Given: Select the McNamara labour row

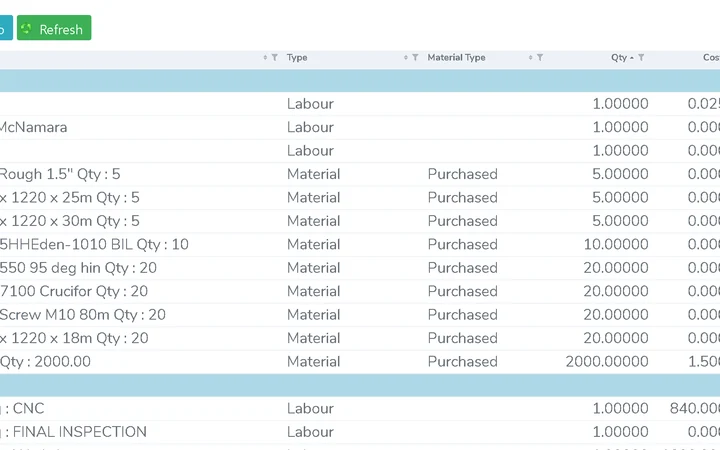Looking at the screenshot, I should pyautogui.click(x=360, y=127).
